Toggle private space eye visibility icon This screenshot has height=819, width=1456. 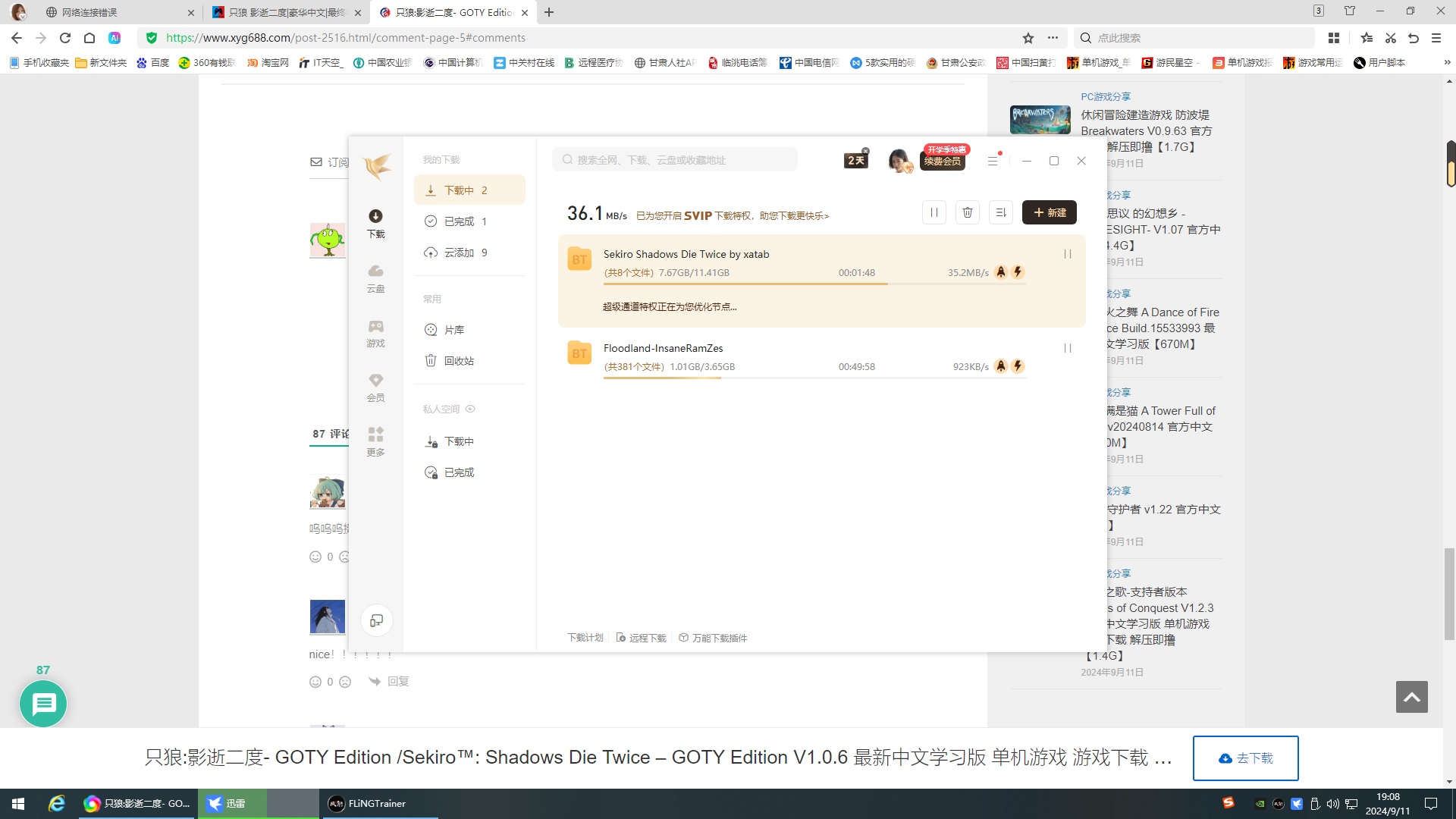pyautogui.click(x=470, y=409)
